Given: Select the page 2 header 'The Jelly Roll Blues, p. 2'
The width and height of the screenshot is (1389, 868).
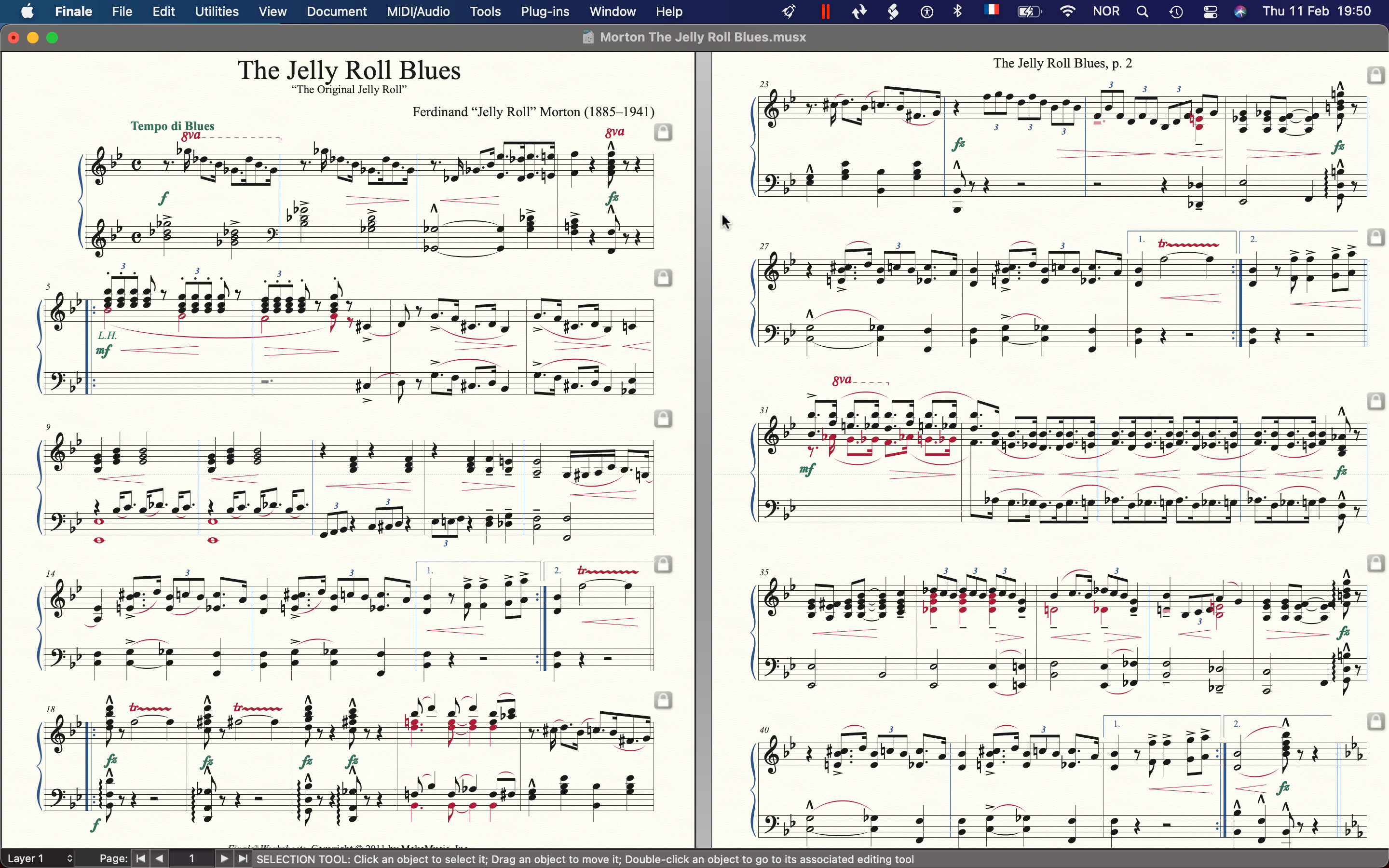Looking at the screenshot, I should click(1063, 63).
